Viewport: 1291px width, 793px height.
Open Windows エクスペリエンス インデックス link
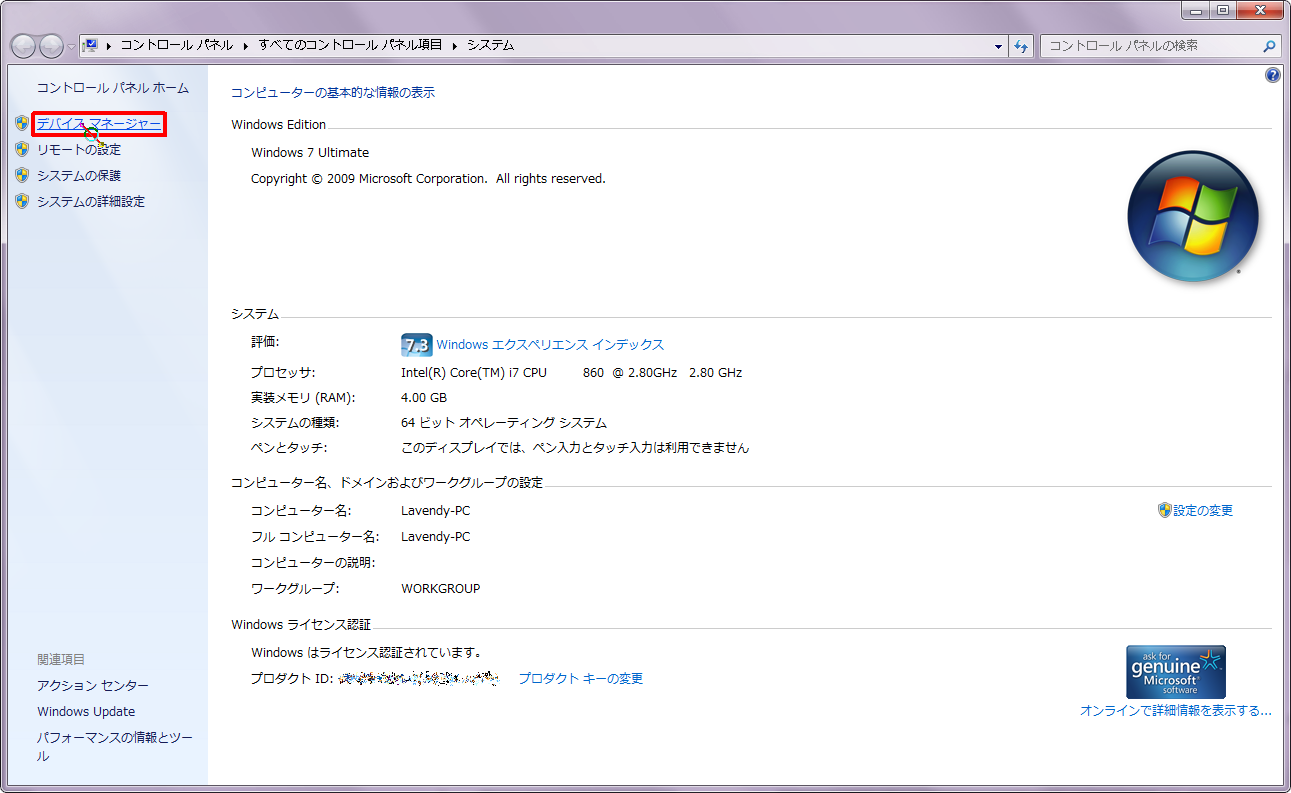pyautogui.click(x=550, y=344)
